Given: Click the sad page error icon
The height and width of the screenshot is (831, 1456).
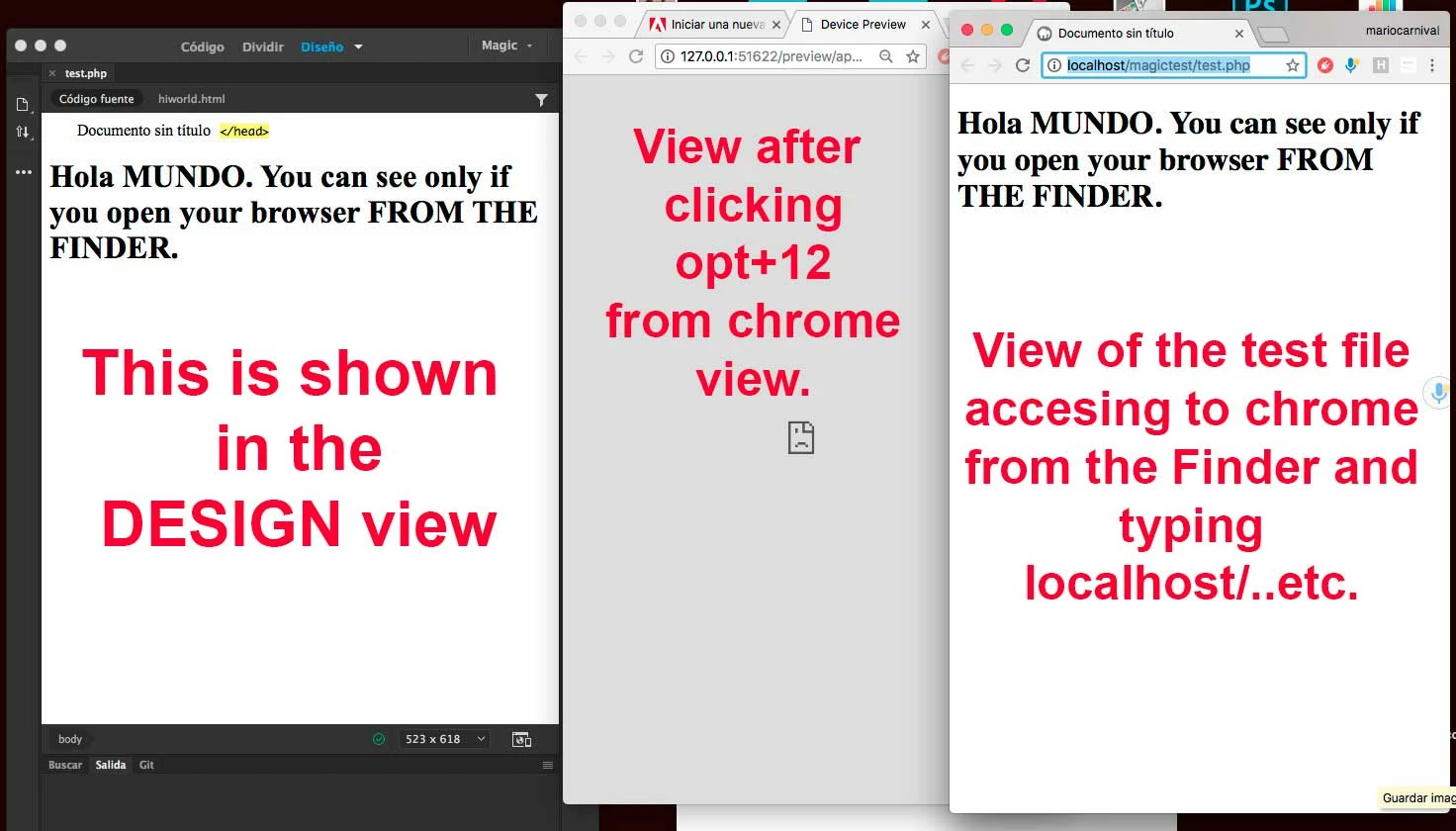Looking at the screenshot, I should pyautogui.click(x=801, y=436).
